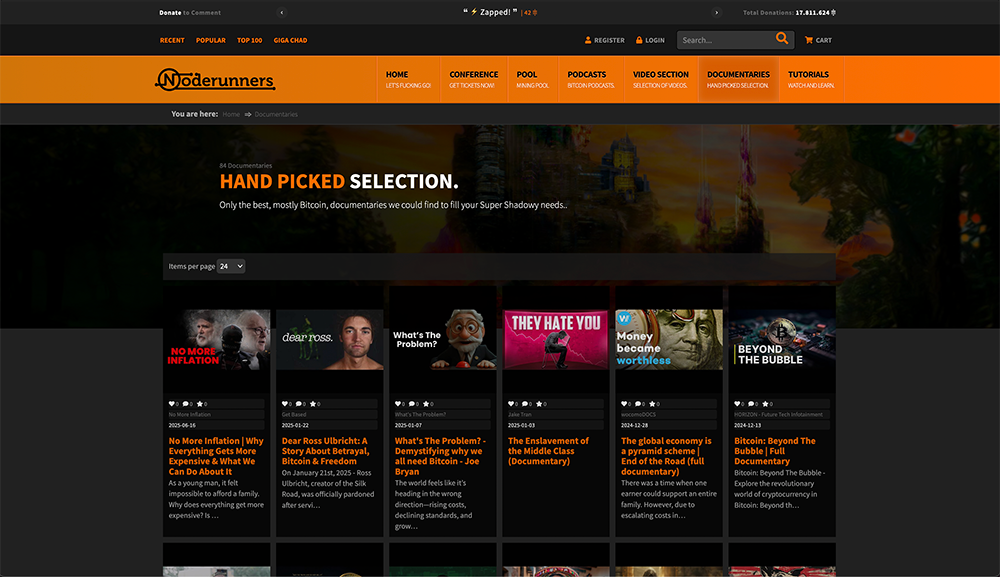Like the No More Inflation card heart icon

[x=171, y=404]
